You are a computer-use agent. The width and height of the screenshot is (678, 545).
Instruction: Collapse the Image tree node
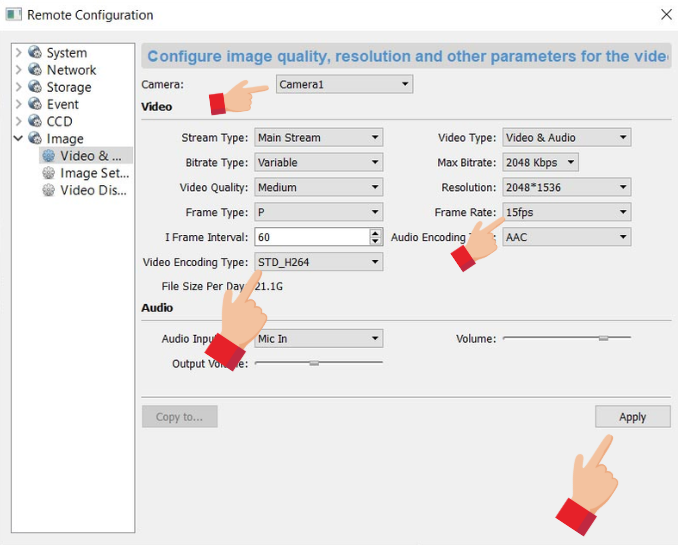18,138
